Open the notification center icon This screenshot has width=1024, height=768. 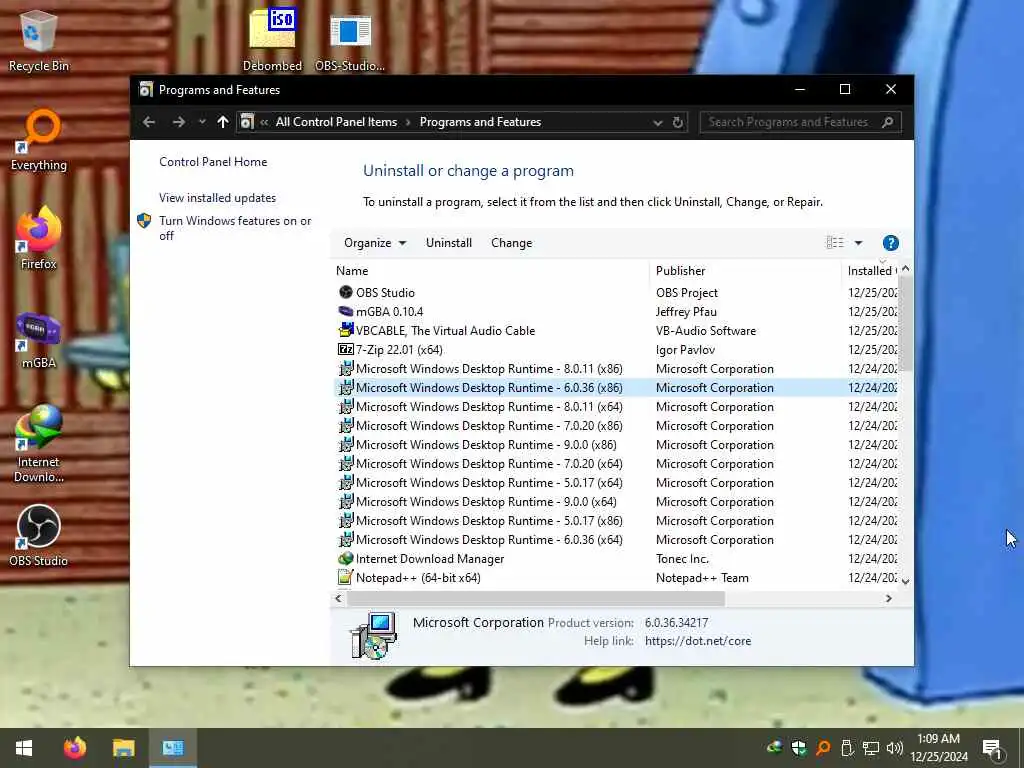(992, 748)
